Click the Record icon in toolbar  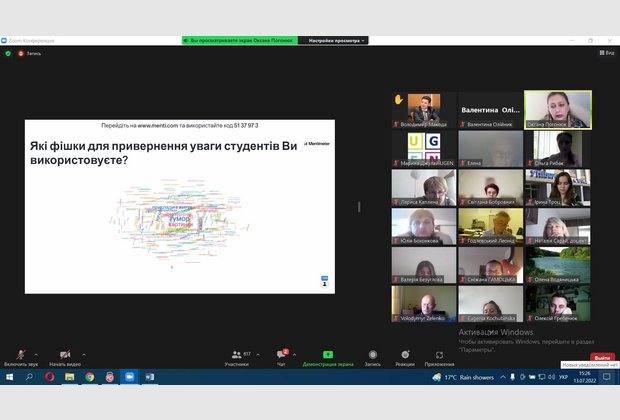pos(372,355)
